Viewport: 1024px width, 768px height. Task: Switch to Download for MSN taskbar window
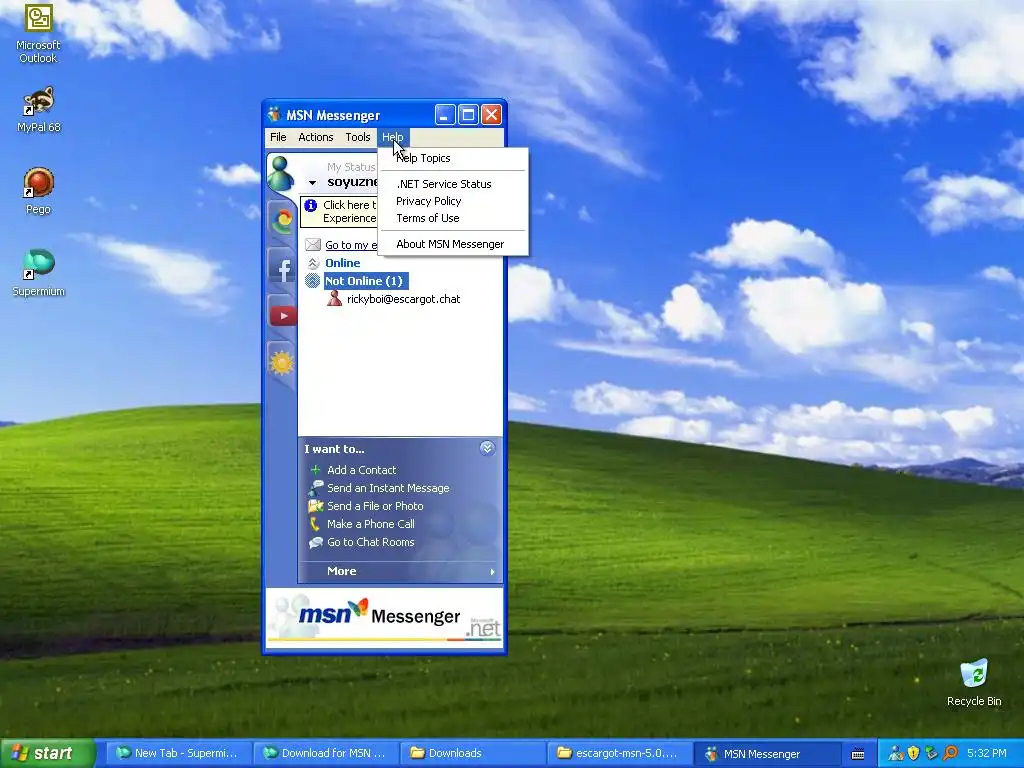tap(325, 754)
